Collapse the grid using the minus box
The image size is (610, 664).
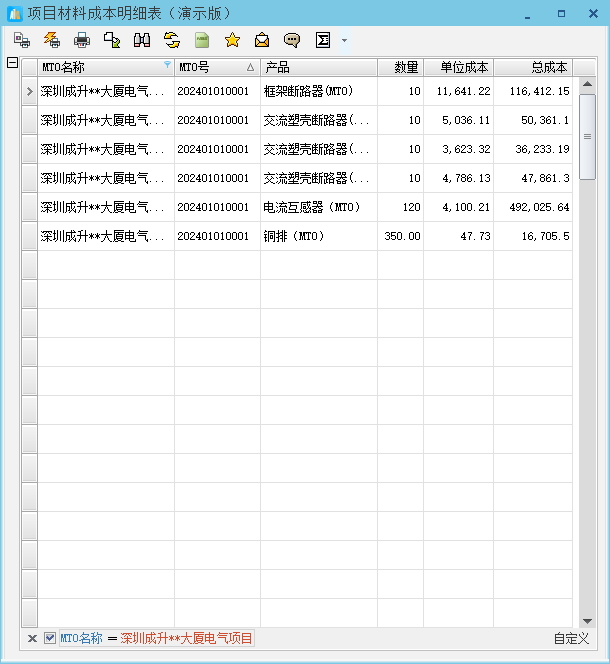click(x=12, y=63)
